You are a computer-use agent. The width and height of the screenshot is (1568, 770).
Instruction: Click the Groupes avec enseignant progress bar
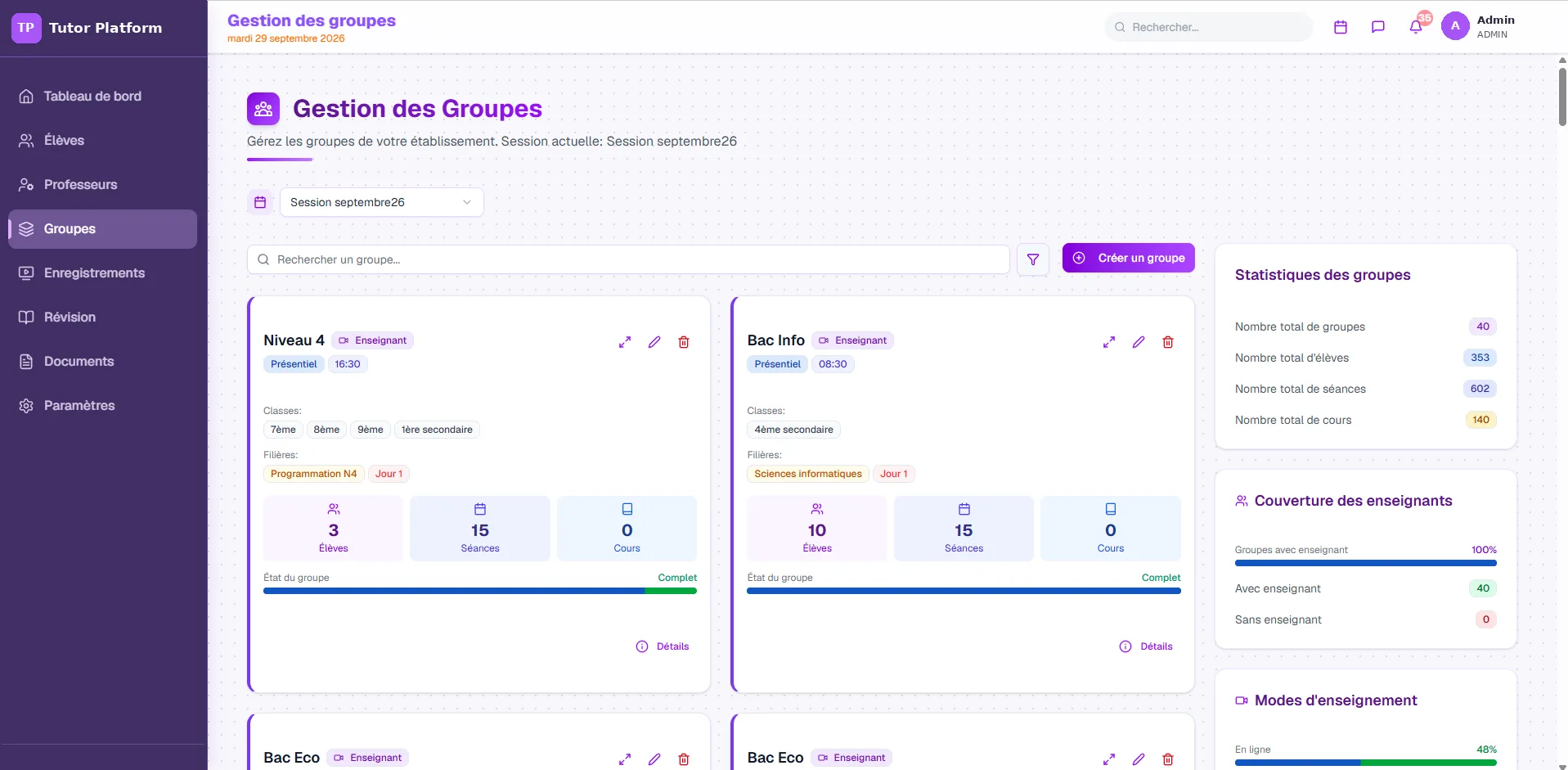[1365, 563]
